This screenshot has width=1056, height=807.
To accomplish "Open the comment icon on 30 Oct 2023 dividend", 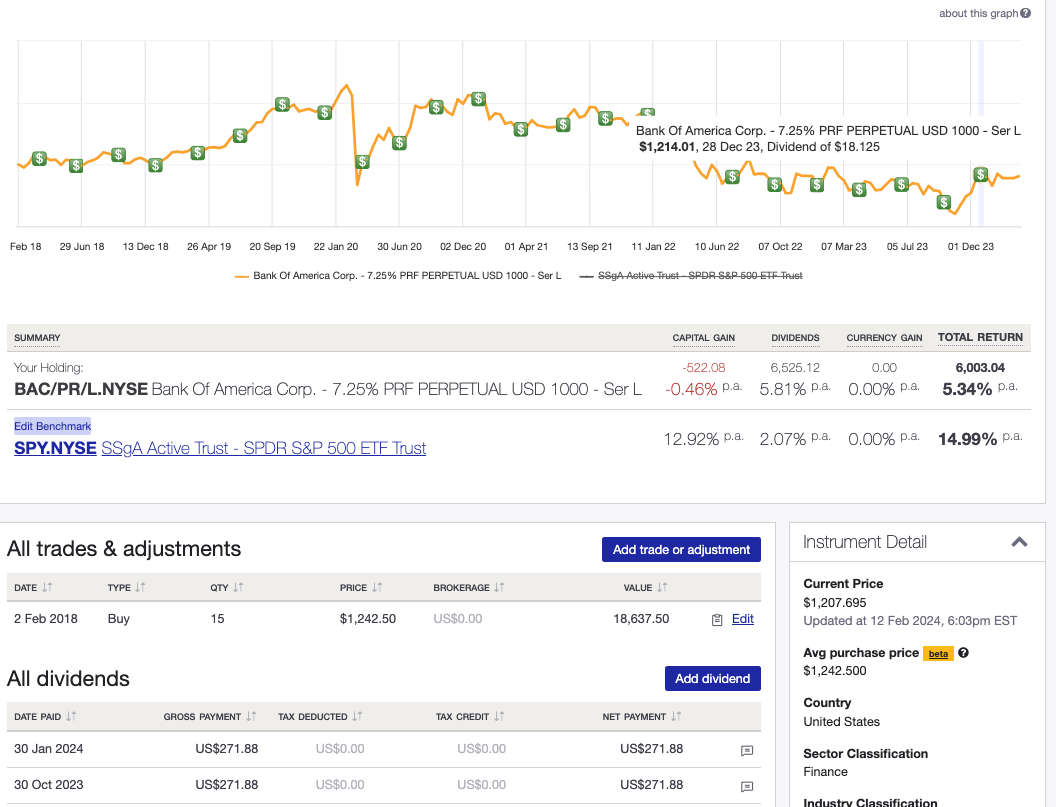I will pos(746,785).
